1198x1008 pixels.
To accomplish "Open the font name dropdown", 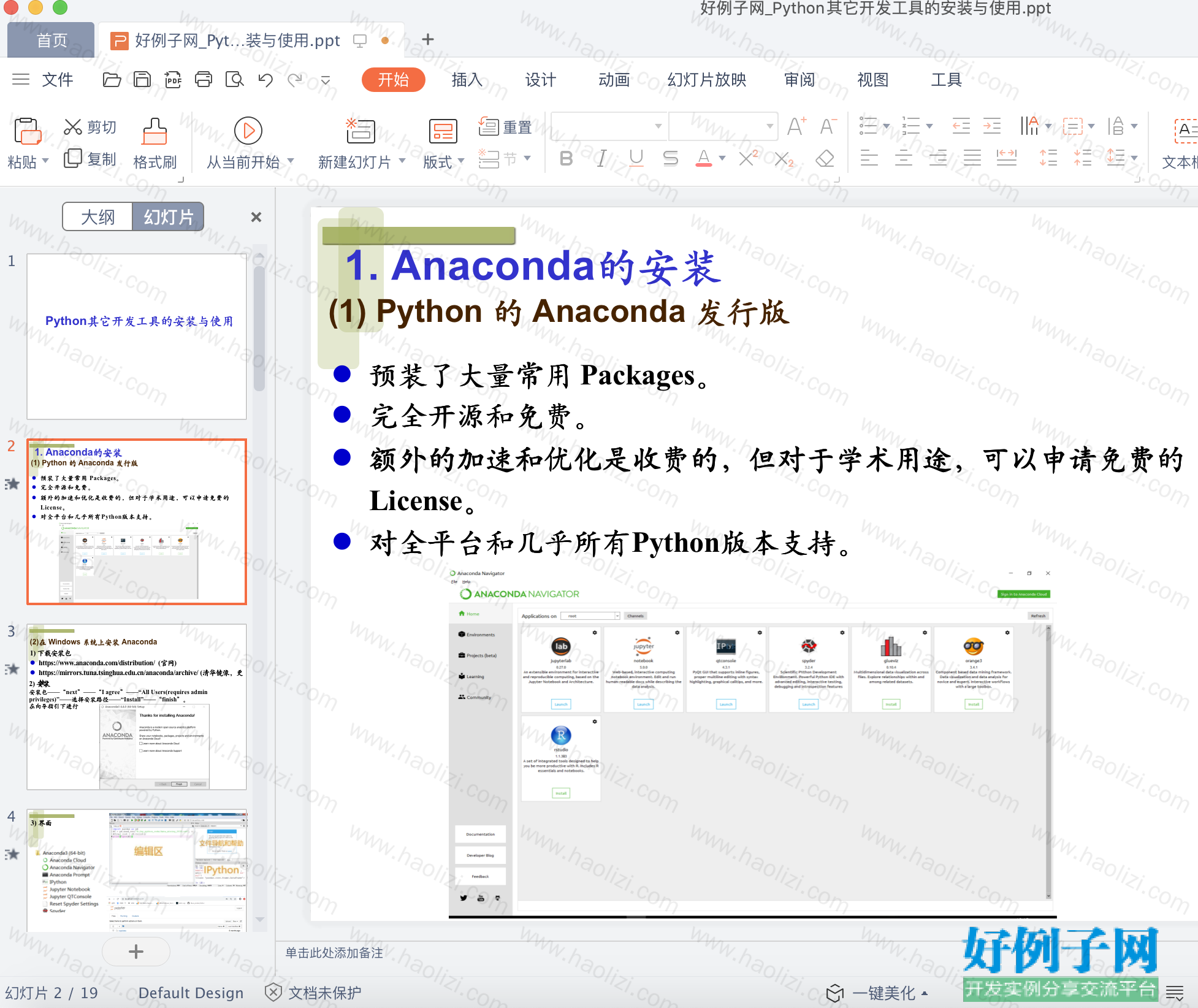I will tap(658, 126).
